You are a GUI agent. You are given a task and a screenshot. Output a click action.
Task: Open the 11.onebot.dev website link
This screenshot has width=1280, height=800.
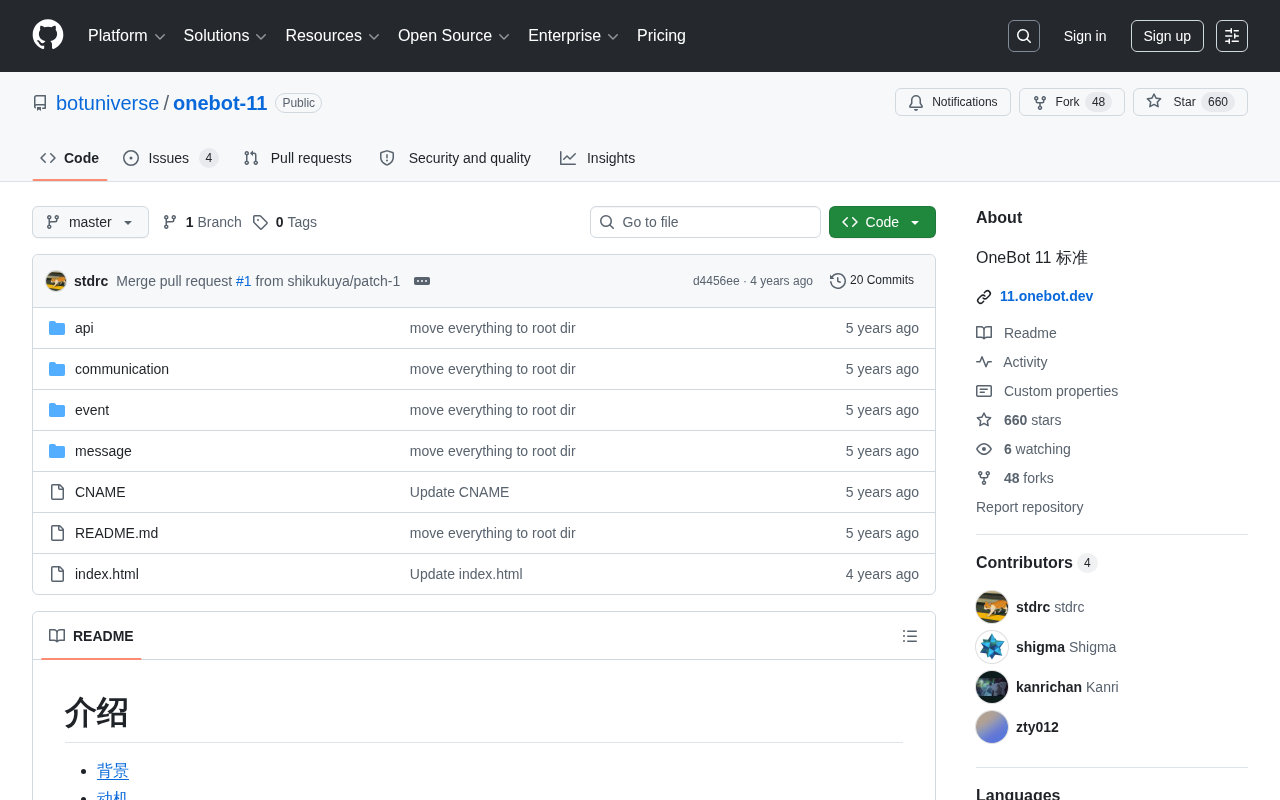1046,296
